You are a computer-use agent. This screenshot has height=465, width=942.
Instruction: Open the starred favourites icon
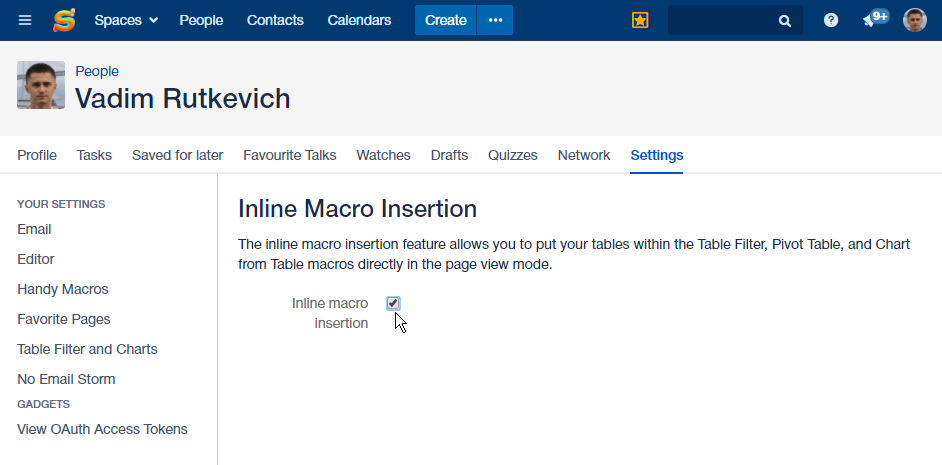click(640, 20)
